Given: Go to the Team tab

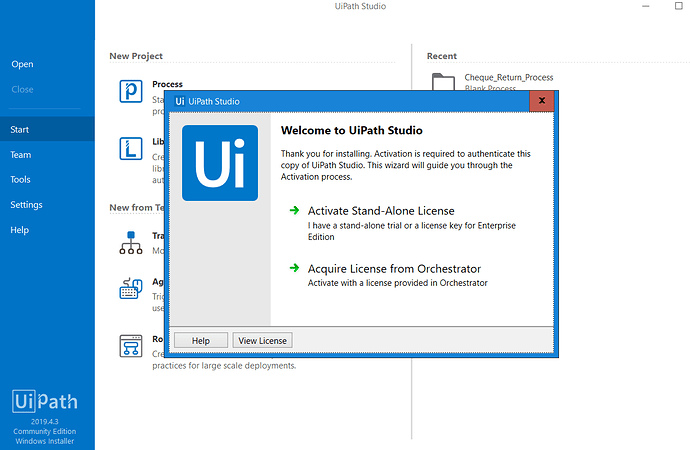Looking at the screenshot, I should (21, 155).
